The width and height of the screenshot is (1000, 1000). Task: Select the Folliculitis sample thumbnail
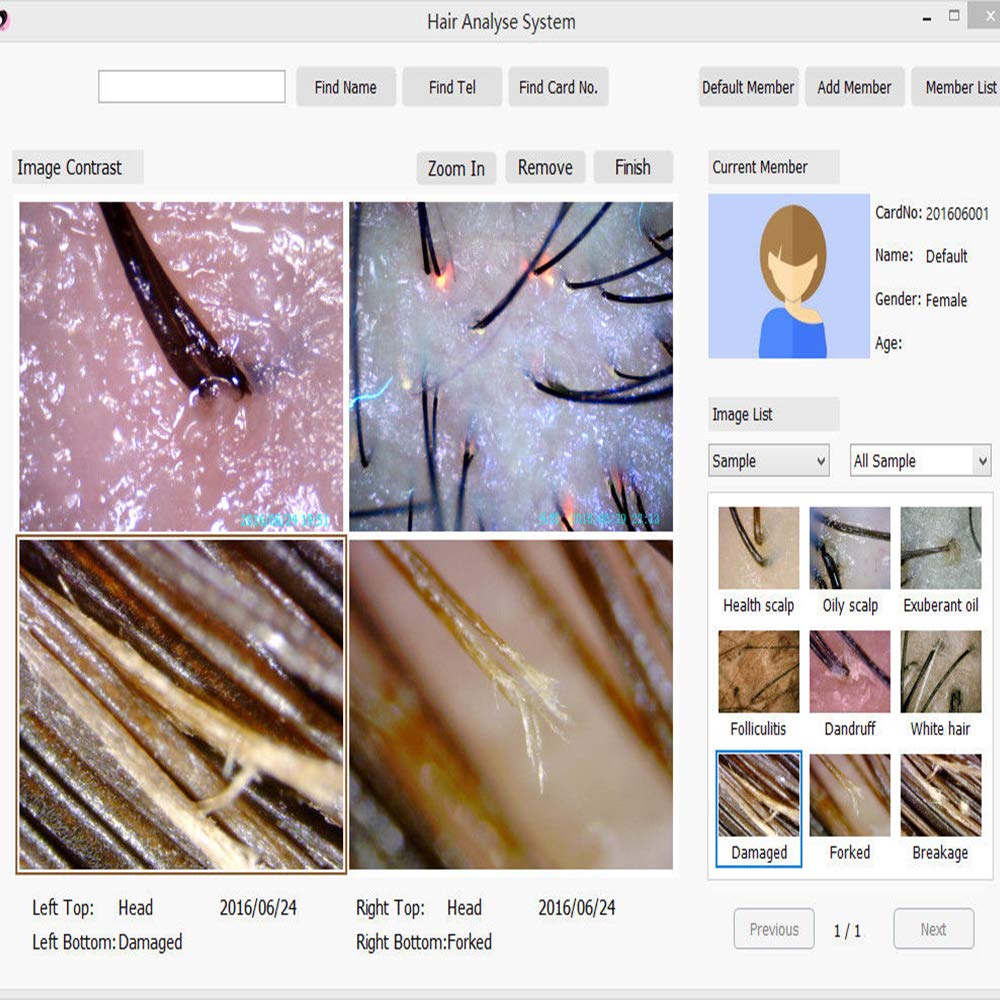[x=757, y=672]
